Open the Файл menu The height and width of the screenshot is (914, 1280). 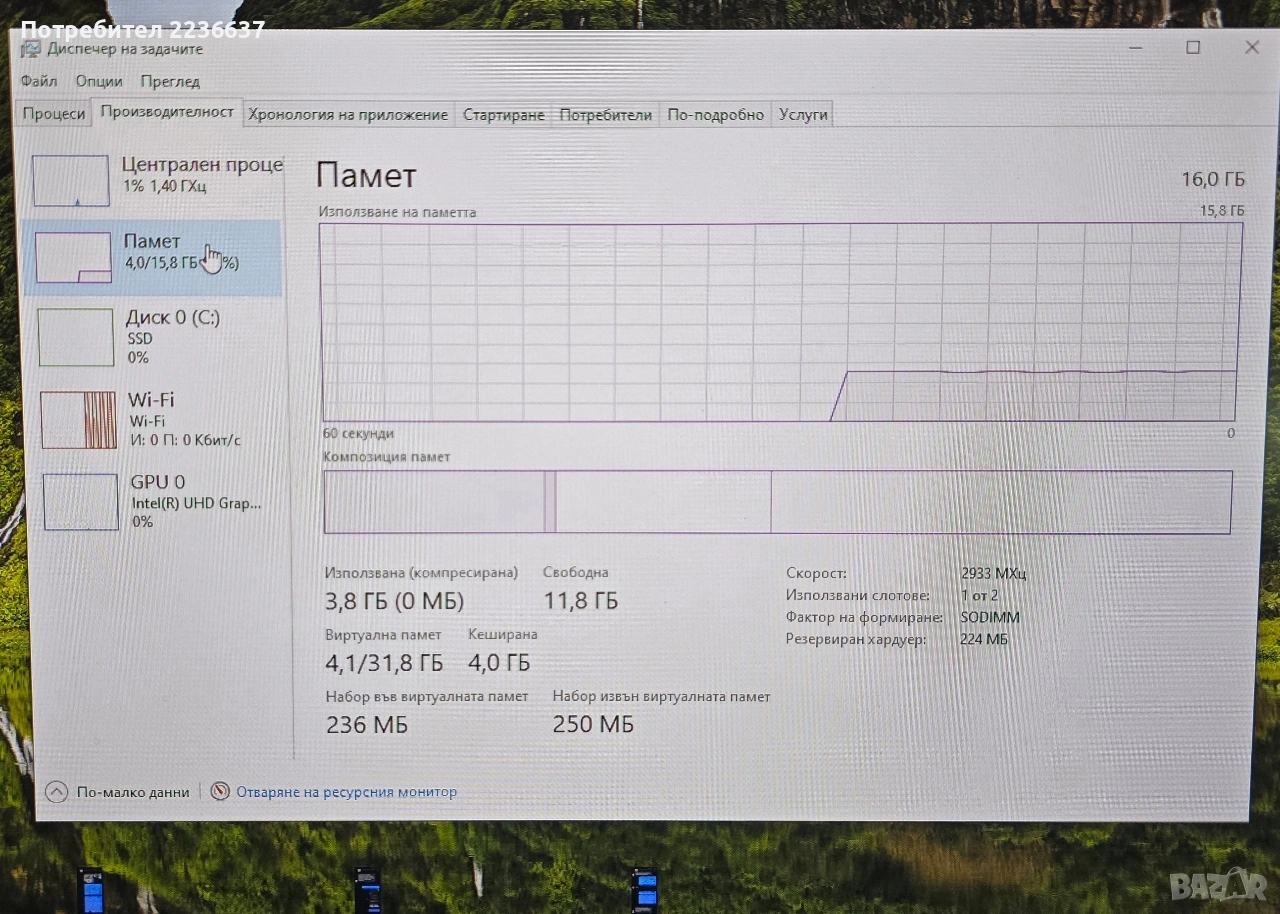(x=39, y=81)
